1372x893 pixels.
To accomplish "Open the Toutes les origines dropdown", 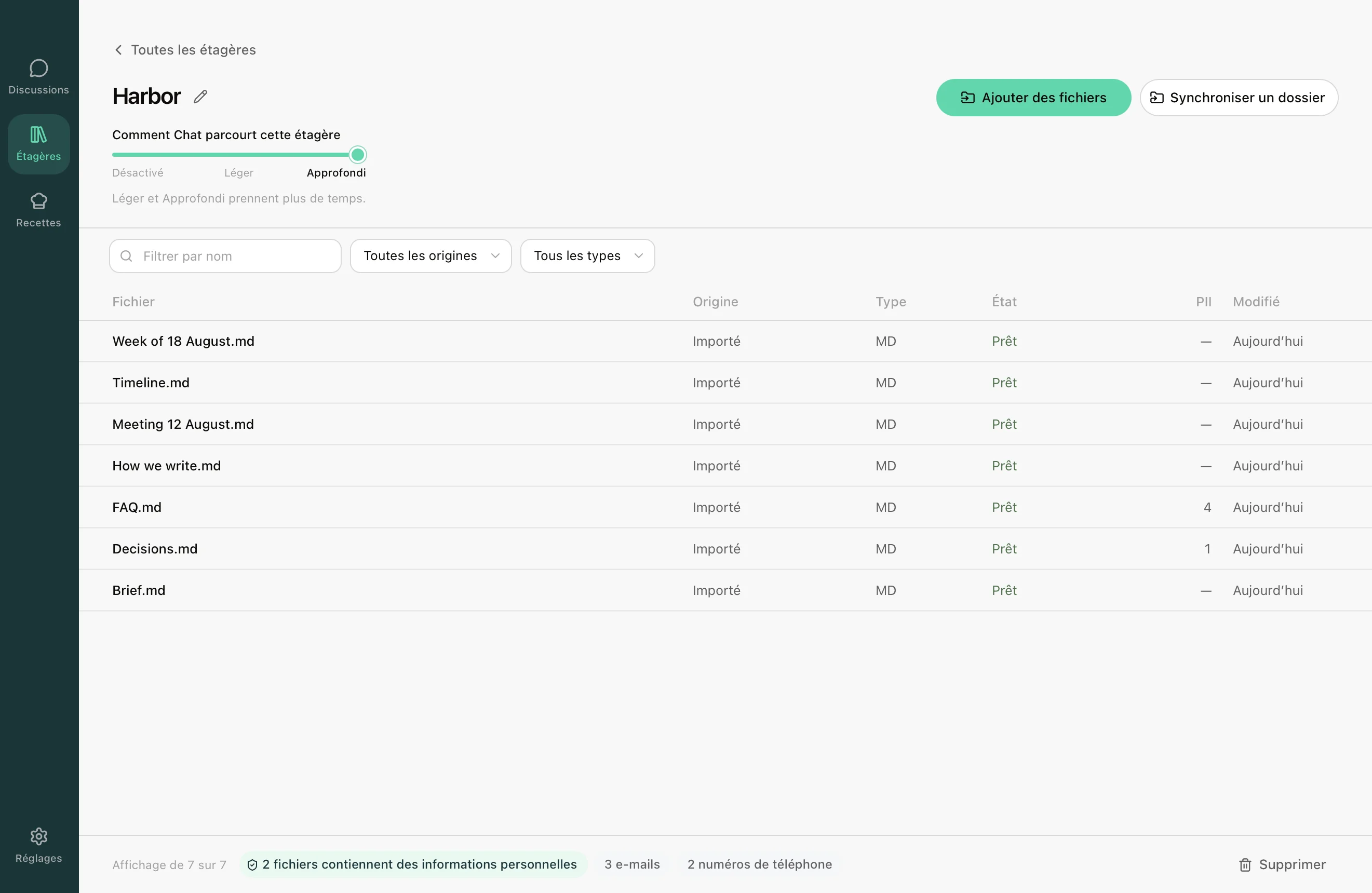I will (431, 256).
